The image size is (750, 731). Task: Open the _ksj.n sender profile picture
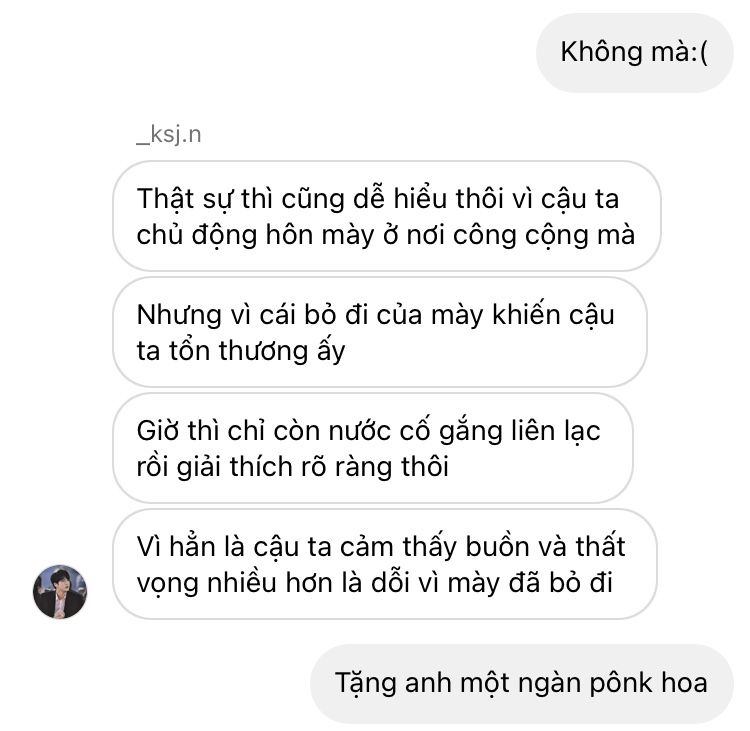coord(60,592)
